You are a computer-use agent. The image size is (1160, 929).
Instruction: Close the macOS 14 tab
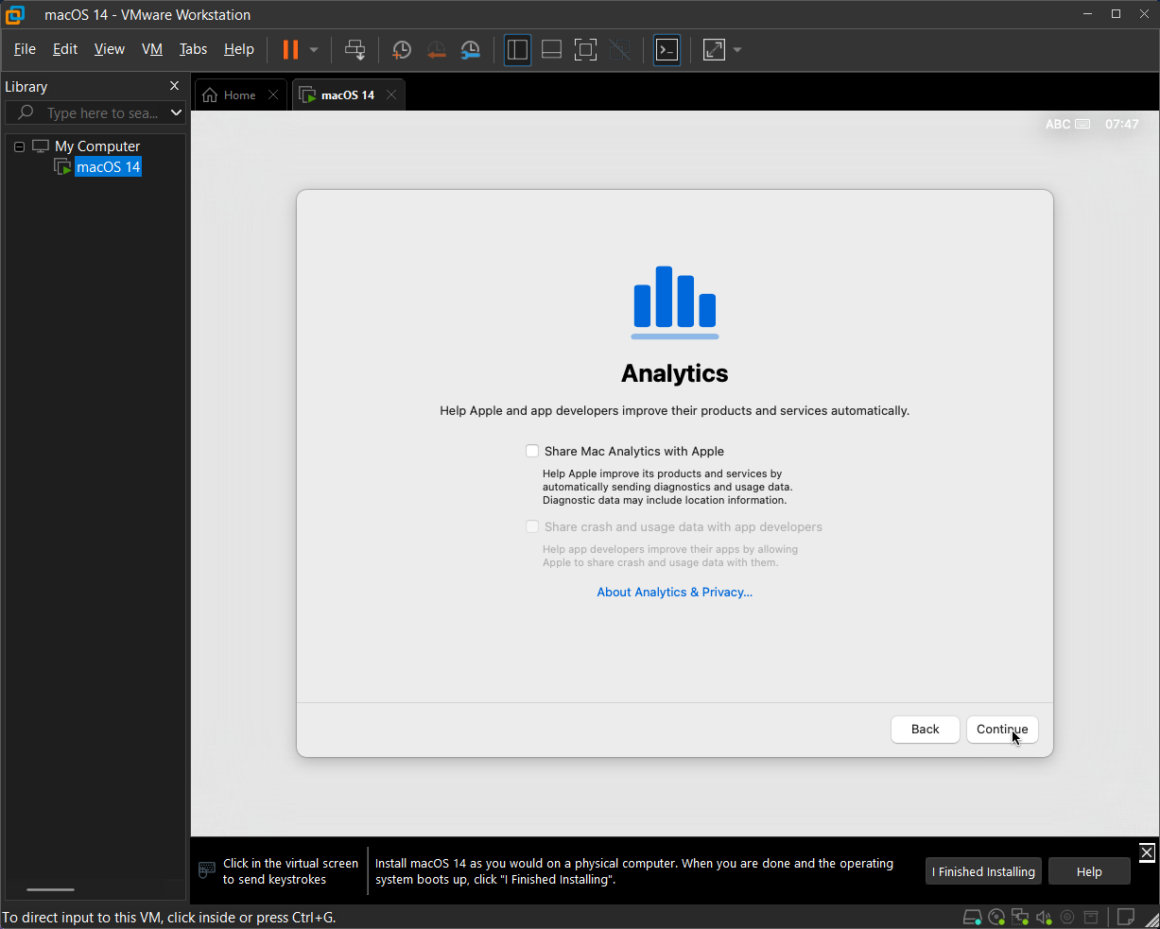point(391,95)
